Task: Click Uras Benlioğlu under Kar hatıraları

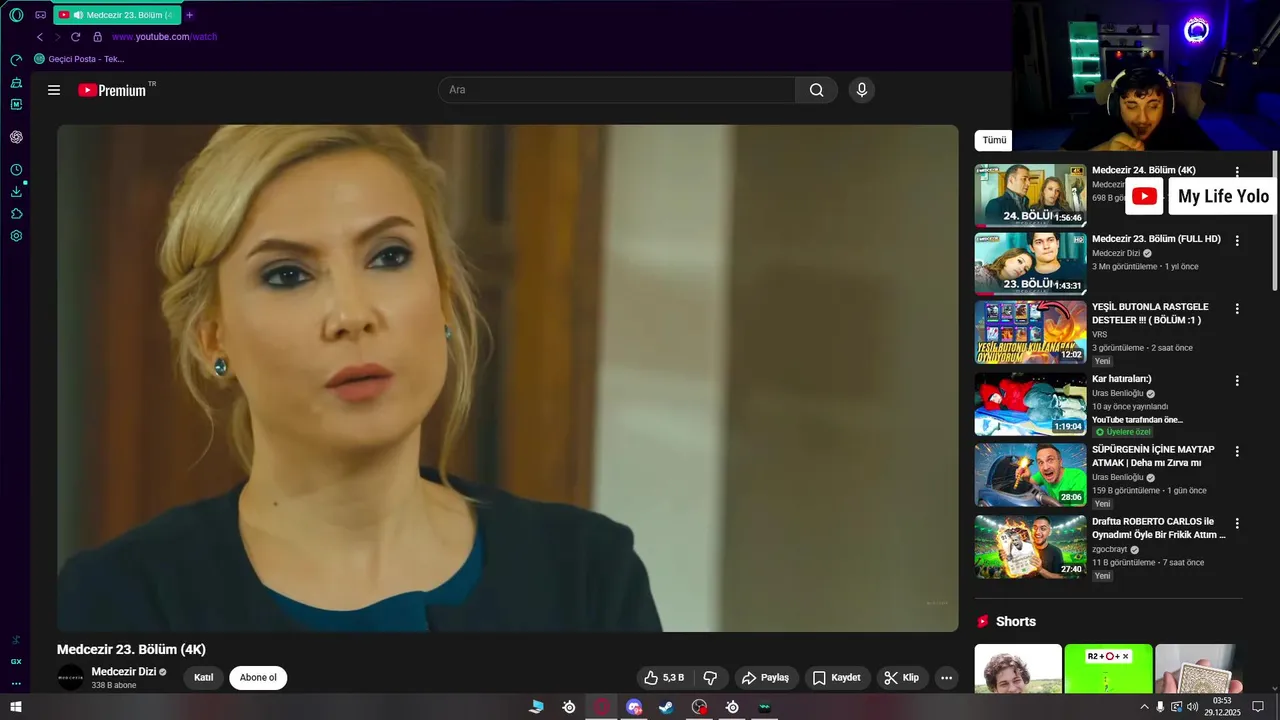Action: [x=1118, y=394]
